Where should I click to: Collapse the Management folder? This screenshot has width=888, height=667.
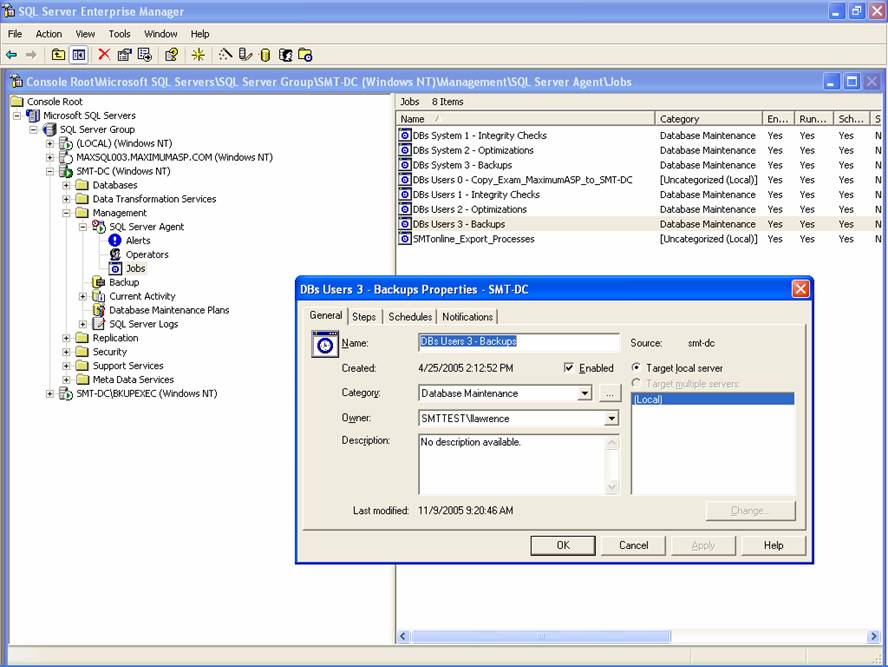pyautogui.click(x=66, y=213)
